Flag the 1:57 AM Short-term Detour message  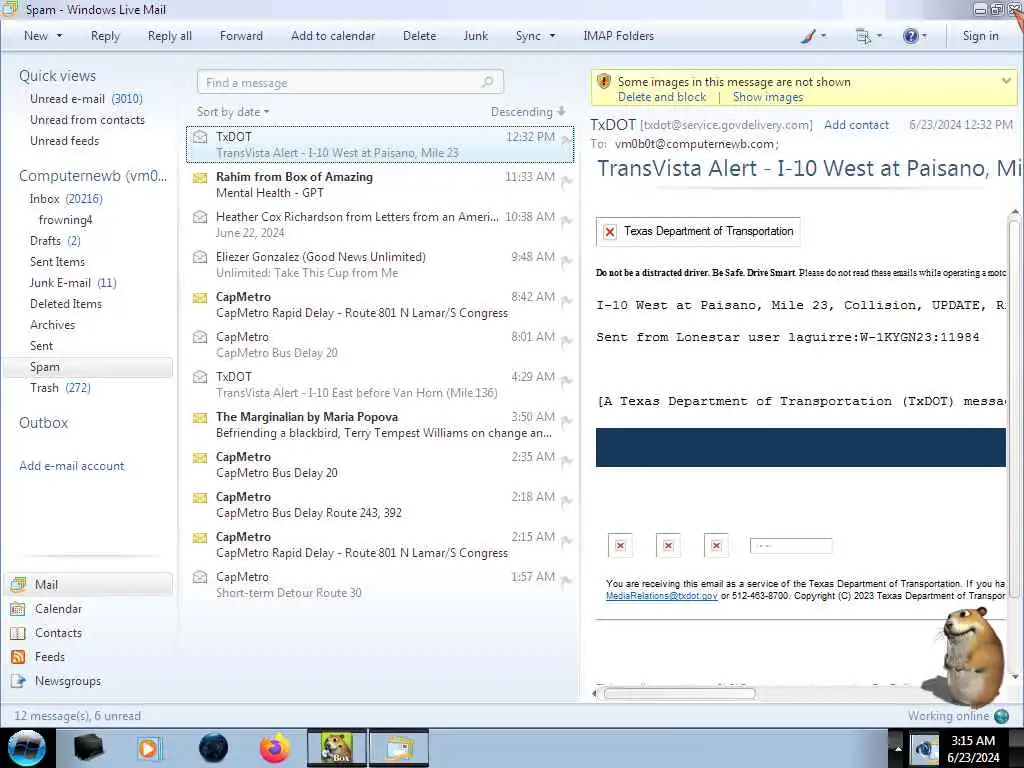[x=566, y=582]
